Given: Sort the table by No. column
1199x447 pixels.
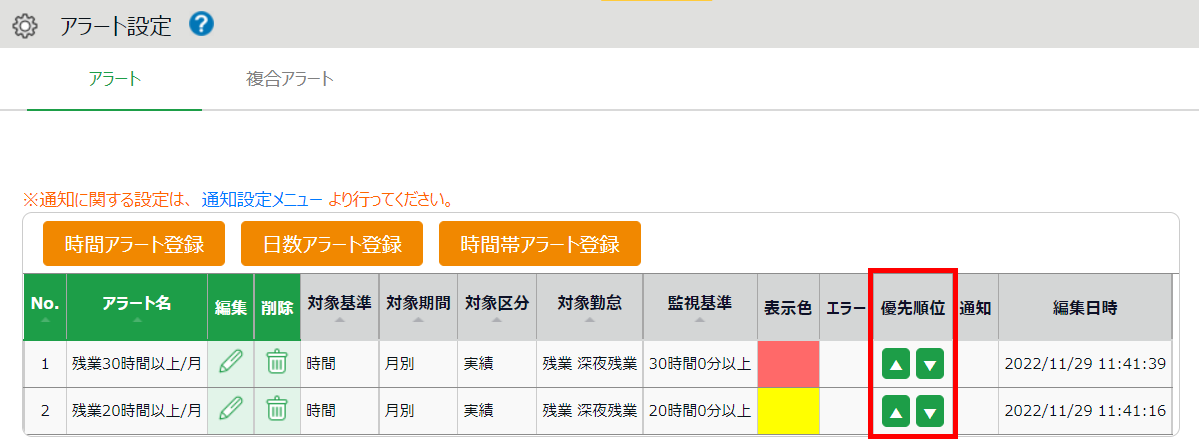Looking at the screenshot, I should tap(44, 307).
